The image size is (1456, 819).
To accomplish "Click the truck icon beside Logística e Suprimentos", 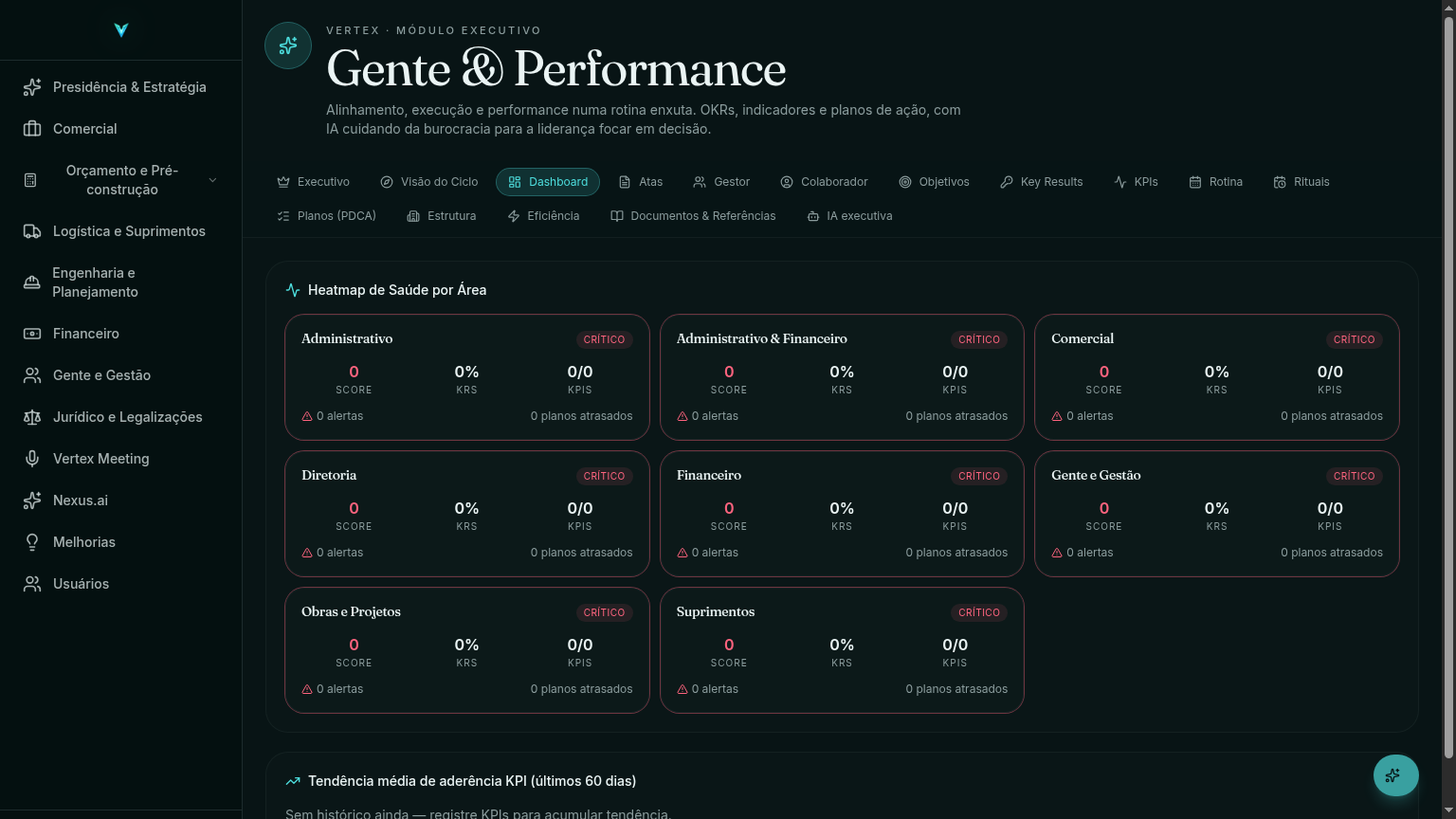I will tap(32, 231).
